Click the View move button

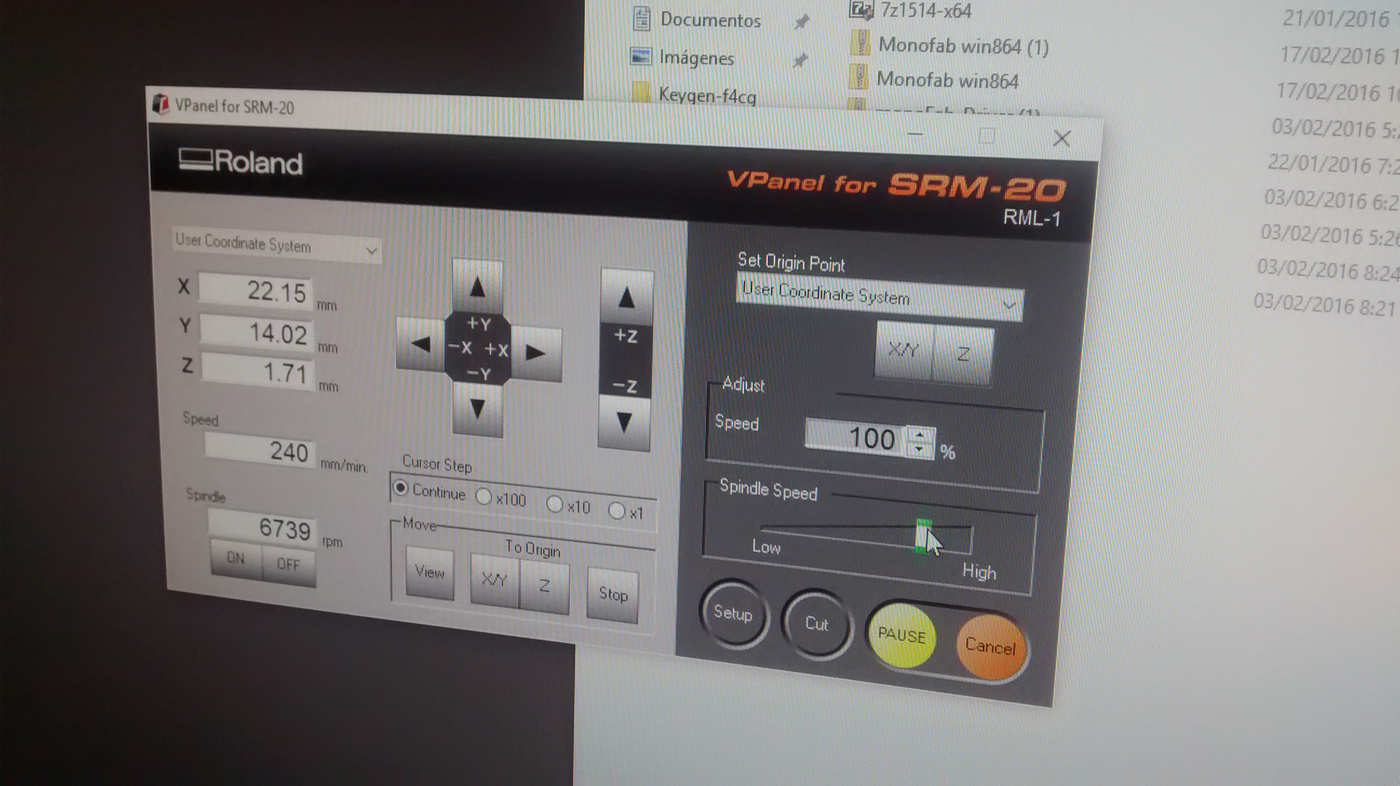(x=430, y=573)
